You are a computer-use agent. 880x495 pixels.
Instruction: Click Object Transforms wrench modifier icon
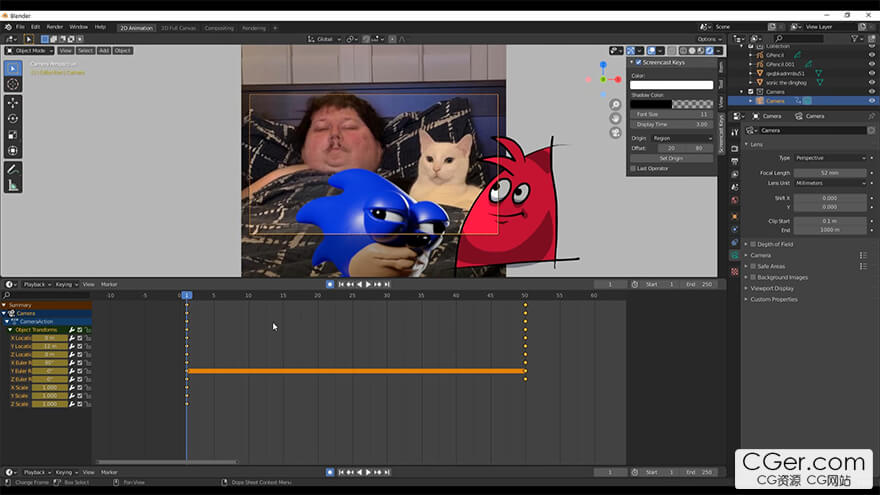coord(72,330)
